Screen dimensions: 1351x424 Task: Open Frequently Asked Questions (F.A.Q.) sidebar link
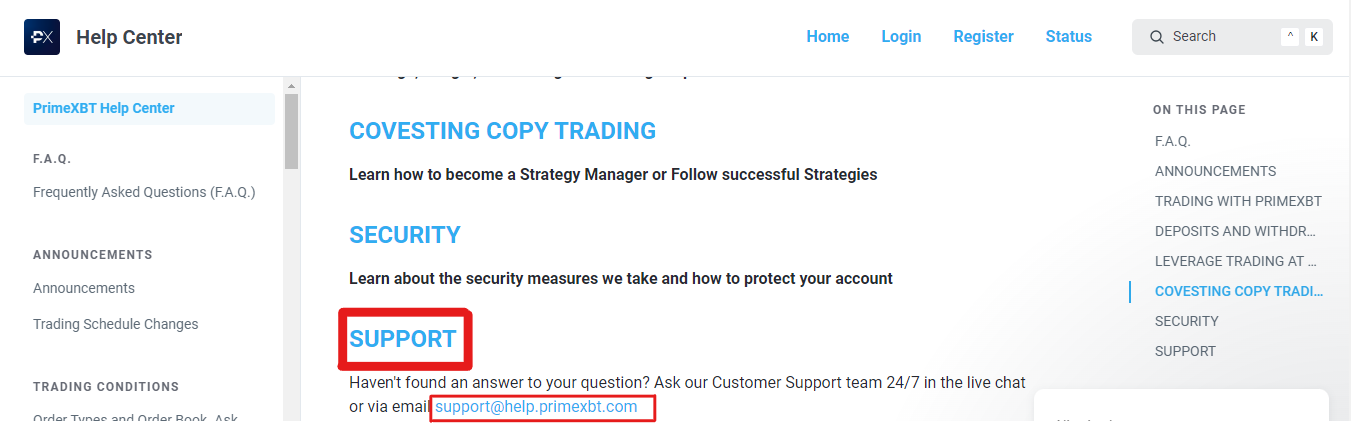pos(144,192)
